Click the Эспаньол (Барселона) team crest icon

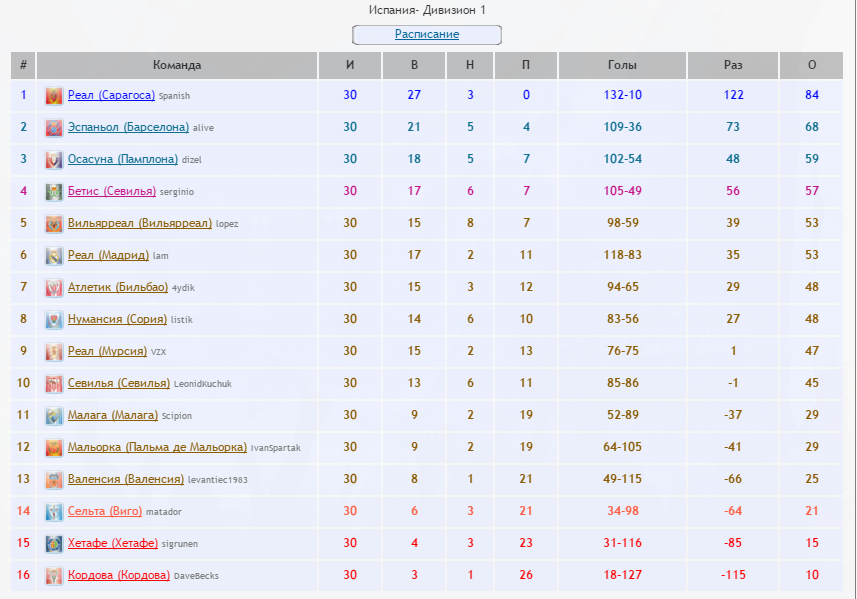coord(54,128)
